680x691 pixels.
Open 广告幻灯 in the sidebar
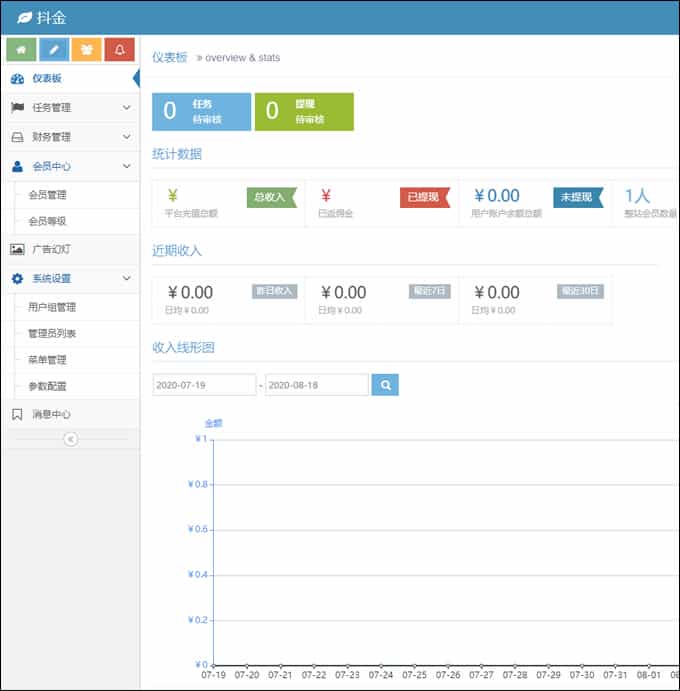[x=71, y=249]
